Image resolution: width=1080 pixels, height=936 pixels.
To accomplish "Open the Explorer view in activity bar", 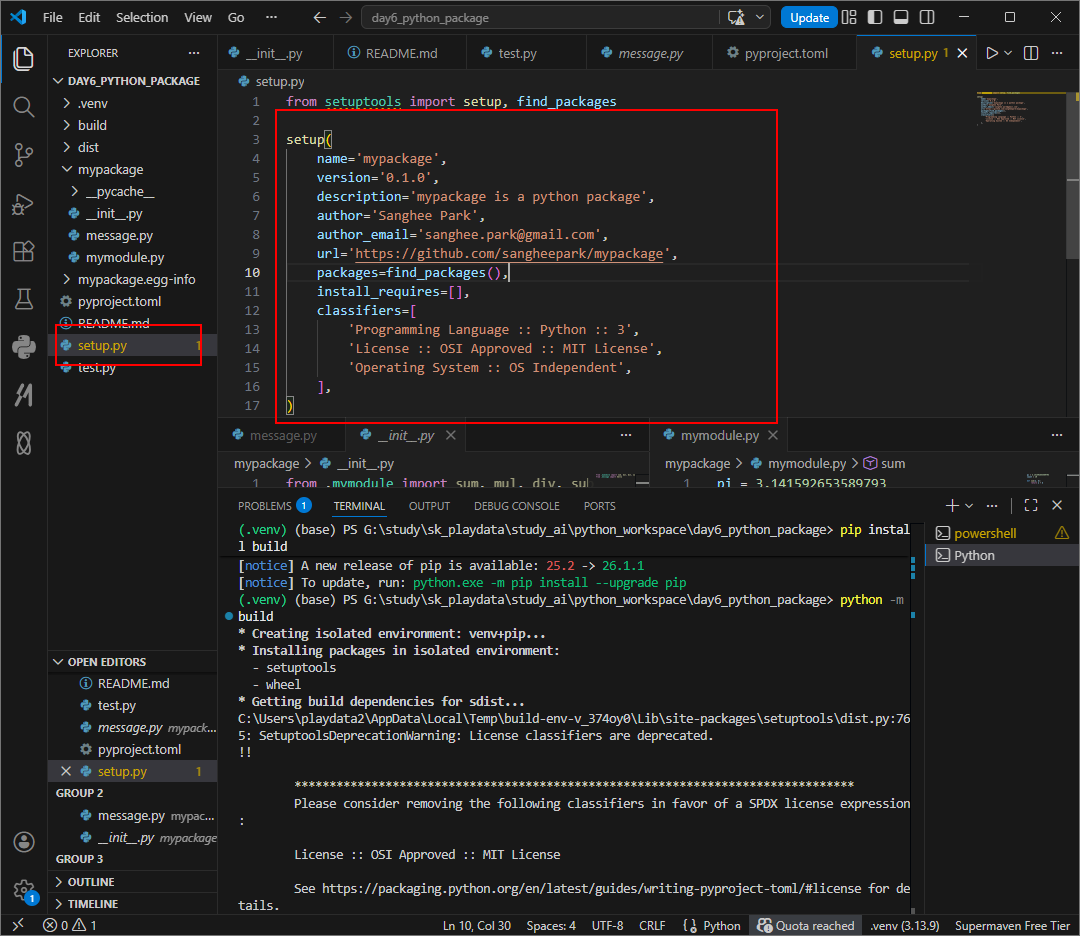I will coord(23,59).
